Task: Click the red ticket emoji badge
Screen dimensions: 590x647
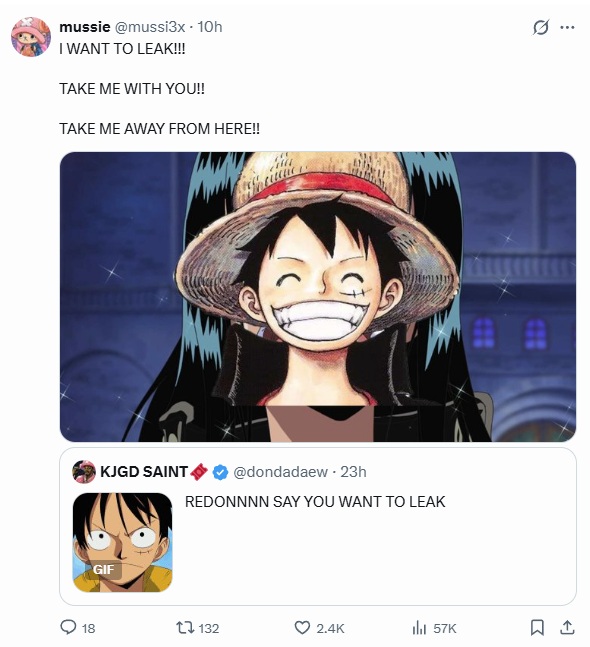Action: pos(199,472)
